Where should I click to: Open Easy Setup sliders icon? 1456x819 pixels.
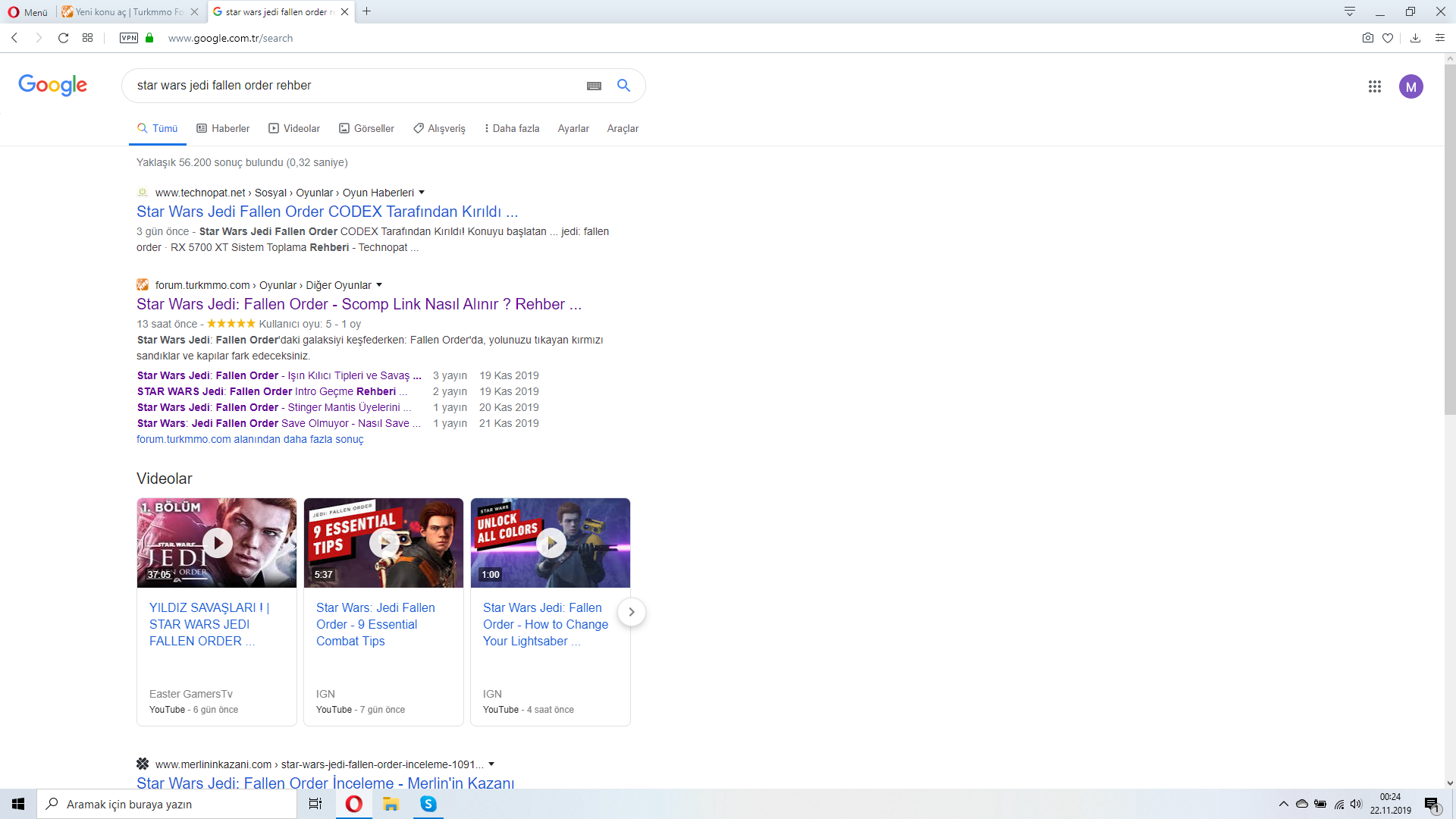tap(1440, 38)
